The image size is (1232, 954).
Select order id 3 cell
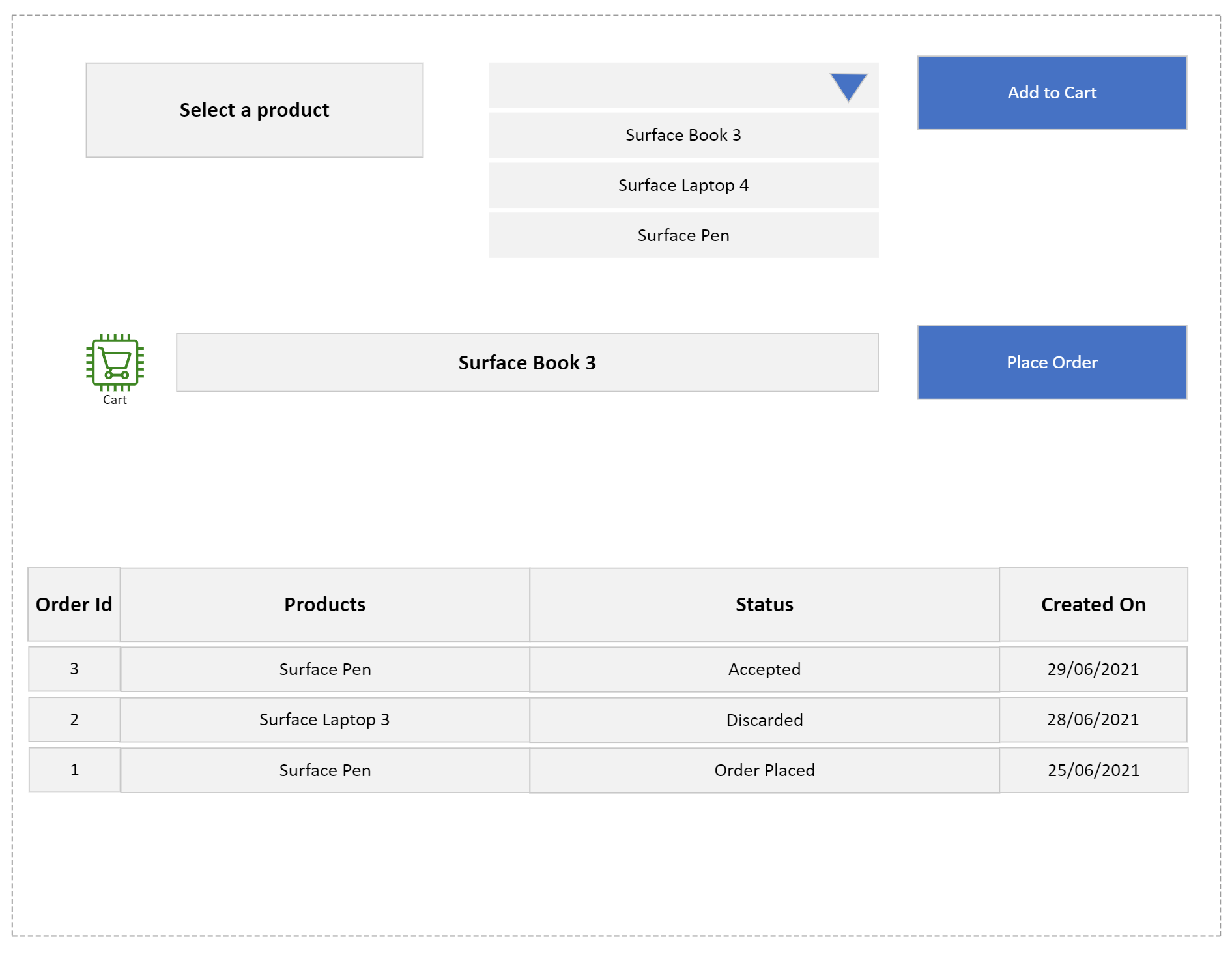click(x=74, y=669)
